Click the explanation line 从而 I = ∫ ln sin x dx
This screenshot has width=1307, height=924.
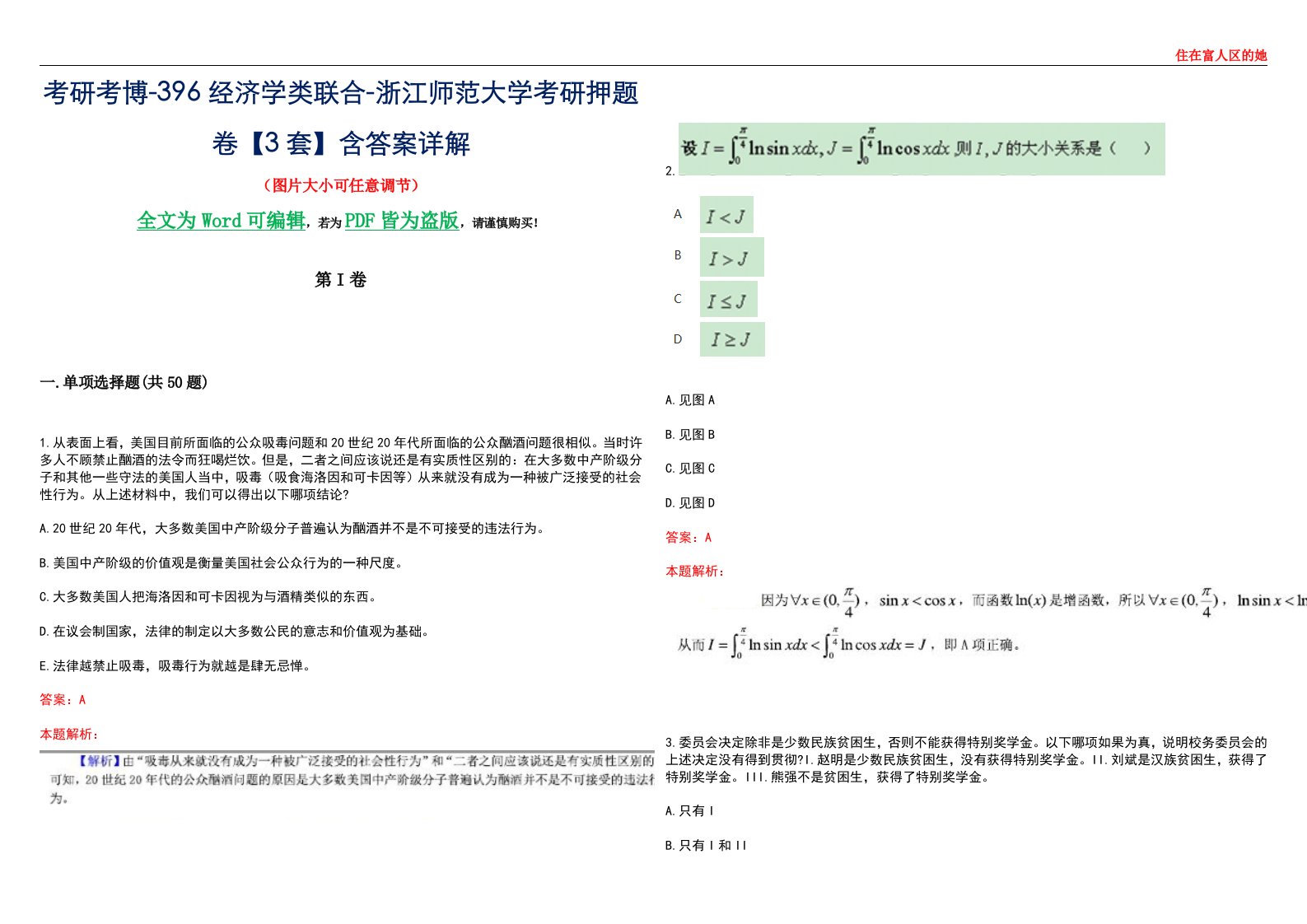[849, 644]
